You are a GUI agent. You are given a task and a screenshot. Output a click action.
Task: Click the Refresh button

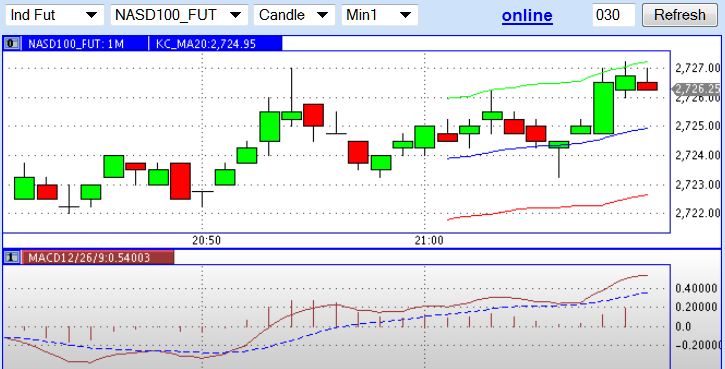point(680,15)
